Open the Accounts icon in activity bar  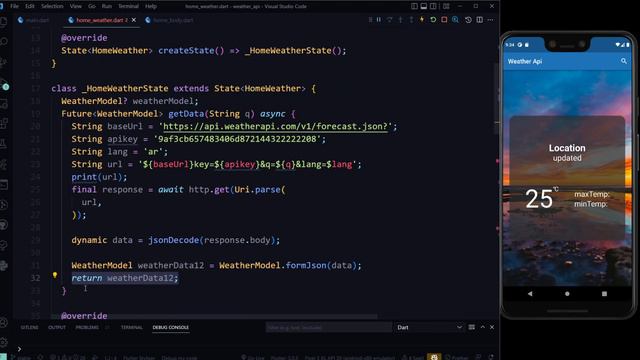click(4, 322)
